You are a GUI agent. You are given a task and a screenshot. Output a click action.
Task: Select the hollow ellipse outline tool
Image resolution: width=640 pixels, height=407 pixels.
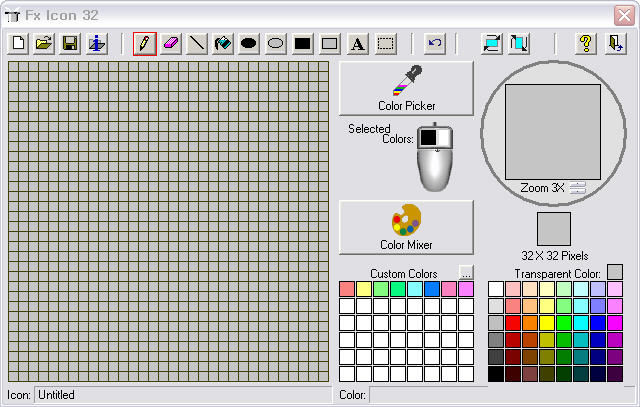pyautogui.click(x=276, y=43)
